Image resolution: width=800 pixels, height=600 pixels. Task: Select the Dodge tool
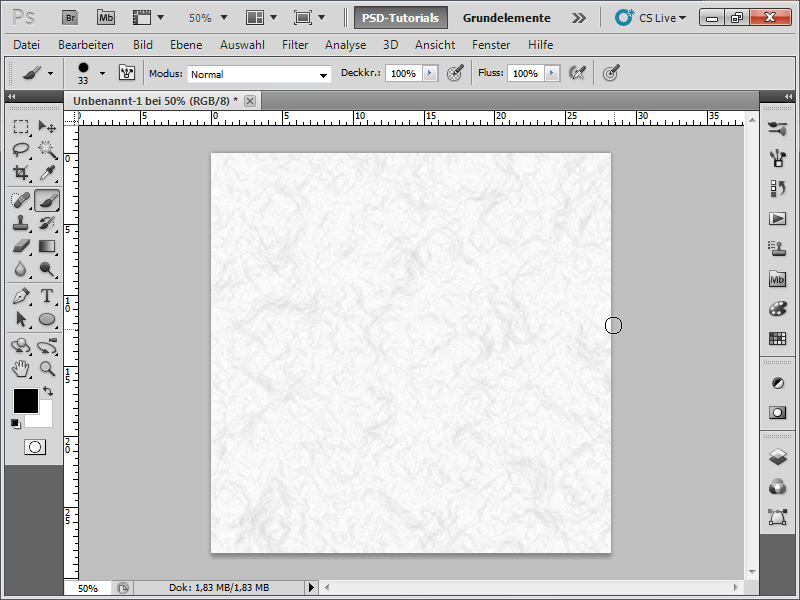(47, 269)
